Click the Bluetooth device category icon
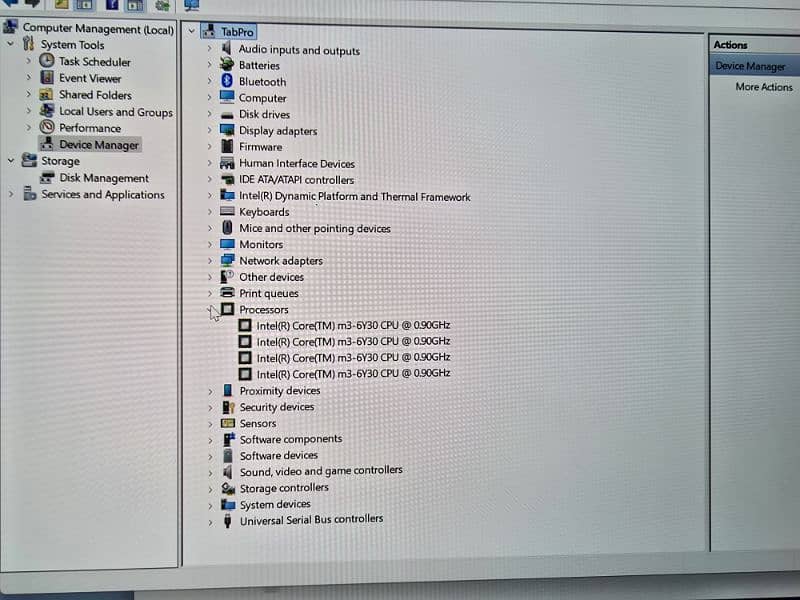The width and height of the screenshot is (800, 600). (227, 81)
